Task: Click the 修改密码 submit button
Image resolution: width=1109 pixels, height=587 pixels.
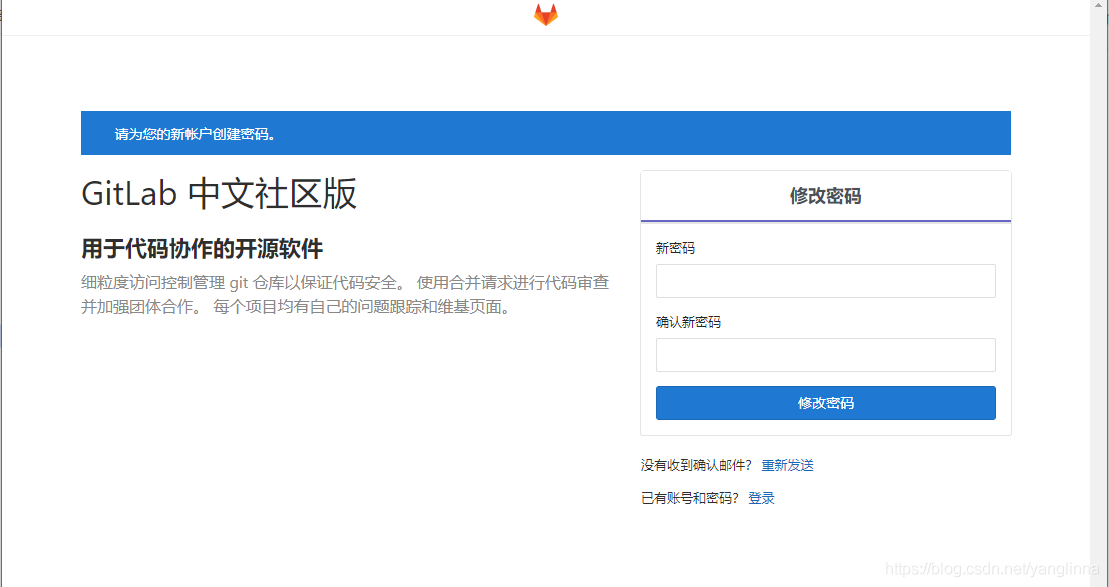Action: tap(825, 402)
